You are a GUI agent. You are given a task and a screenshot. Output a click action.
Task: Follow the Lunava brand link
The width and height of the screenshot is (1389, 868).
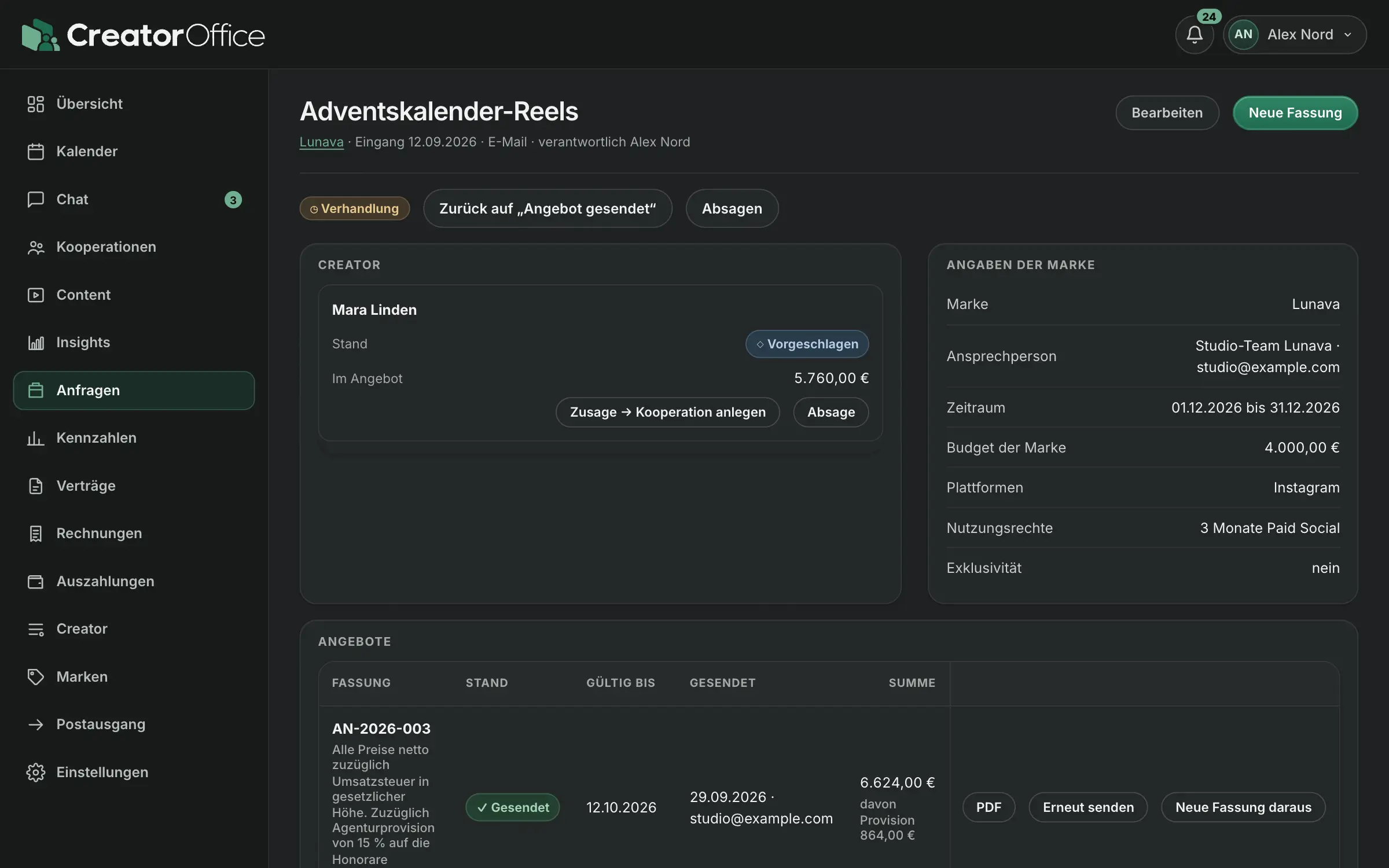[321, 142]
